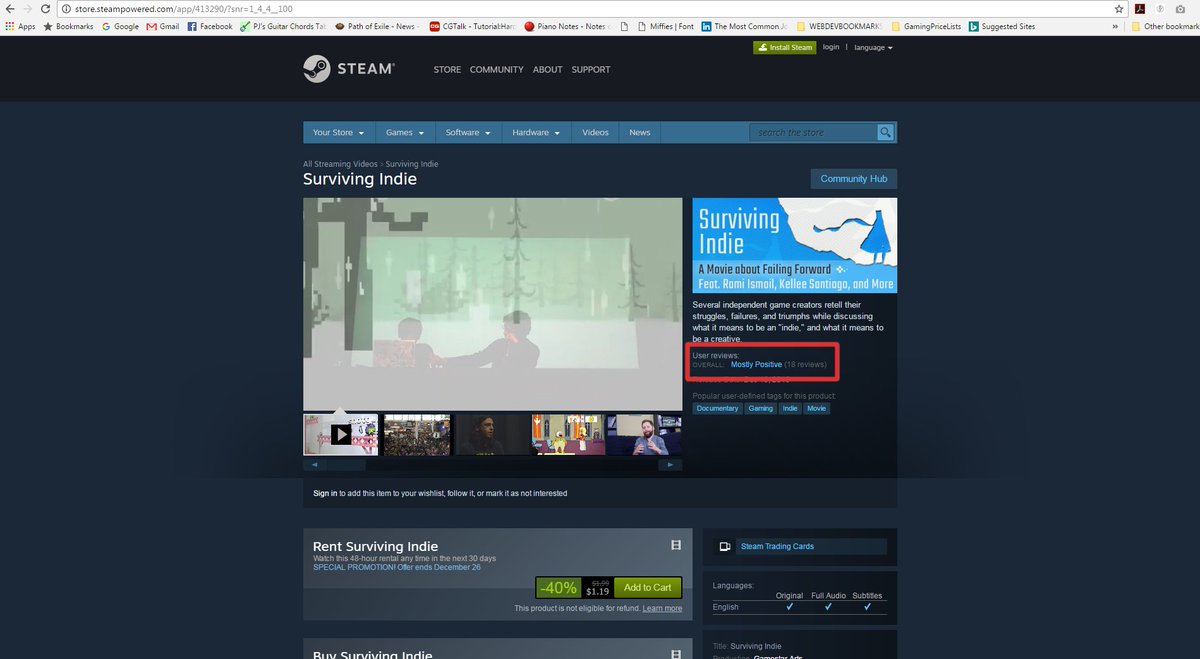
Task: Open the language dropdown
Action: pos(873,47)
